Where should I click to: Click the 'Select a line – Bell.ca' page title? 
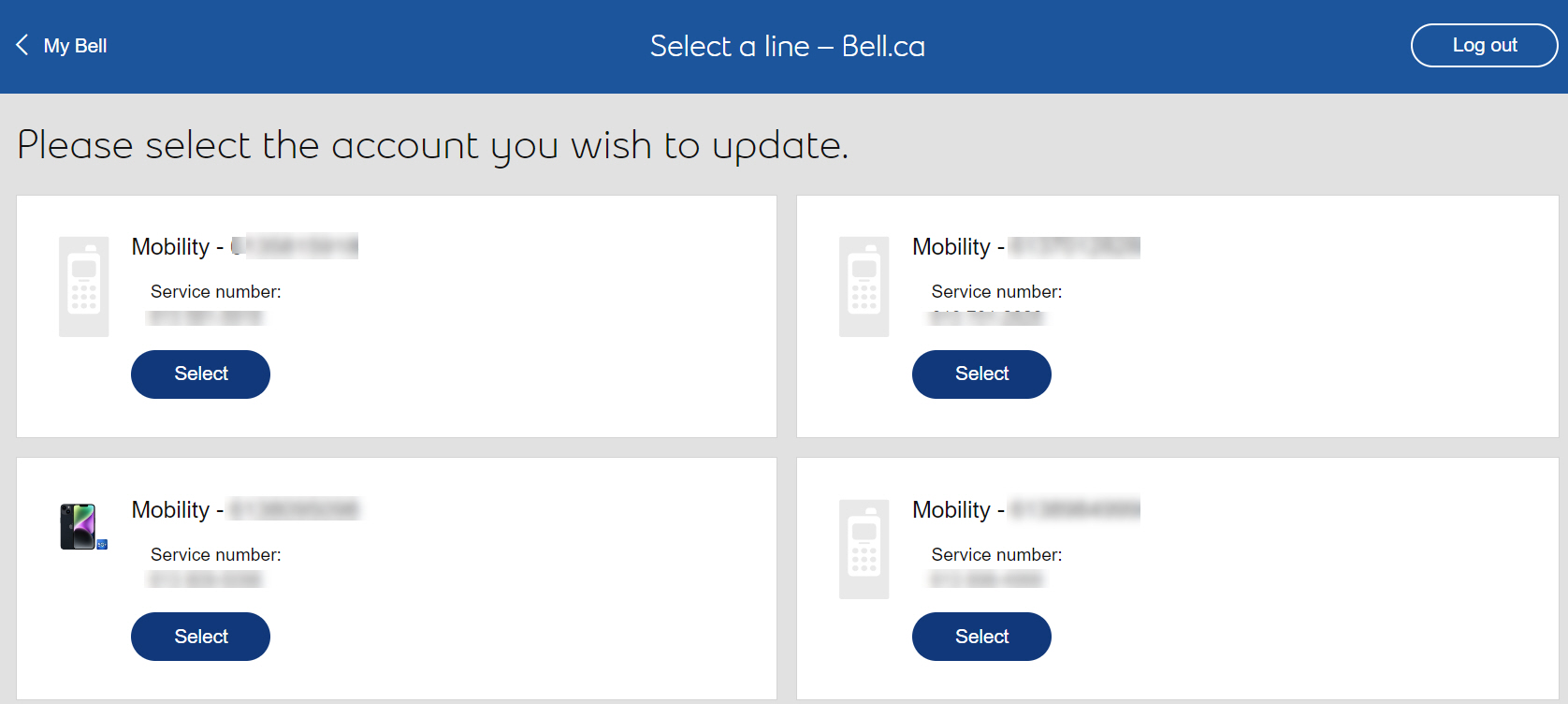tap(787, 46)
